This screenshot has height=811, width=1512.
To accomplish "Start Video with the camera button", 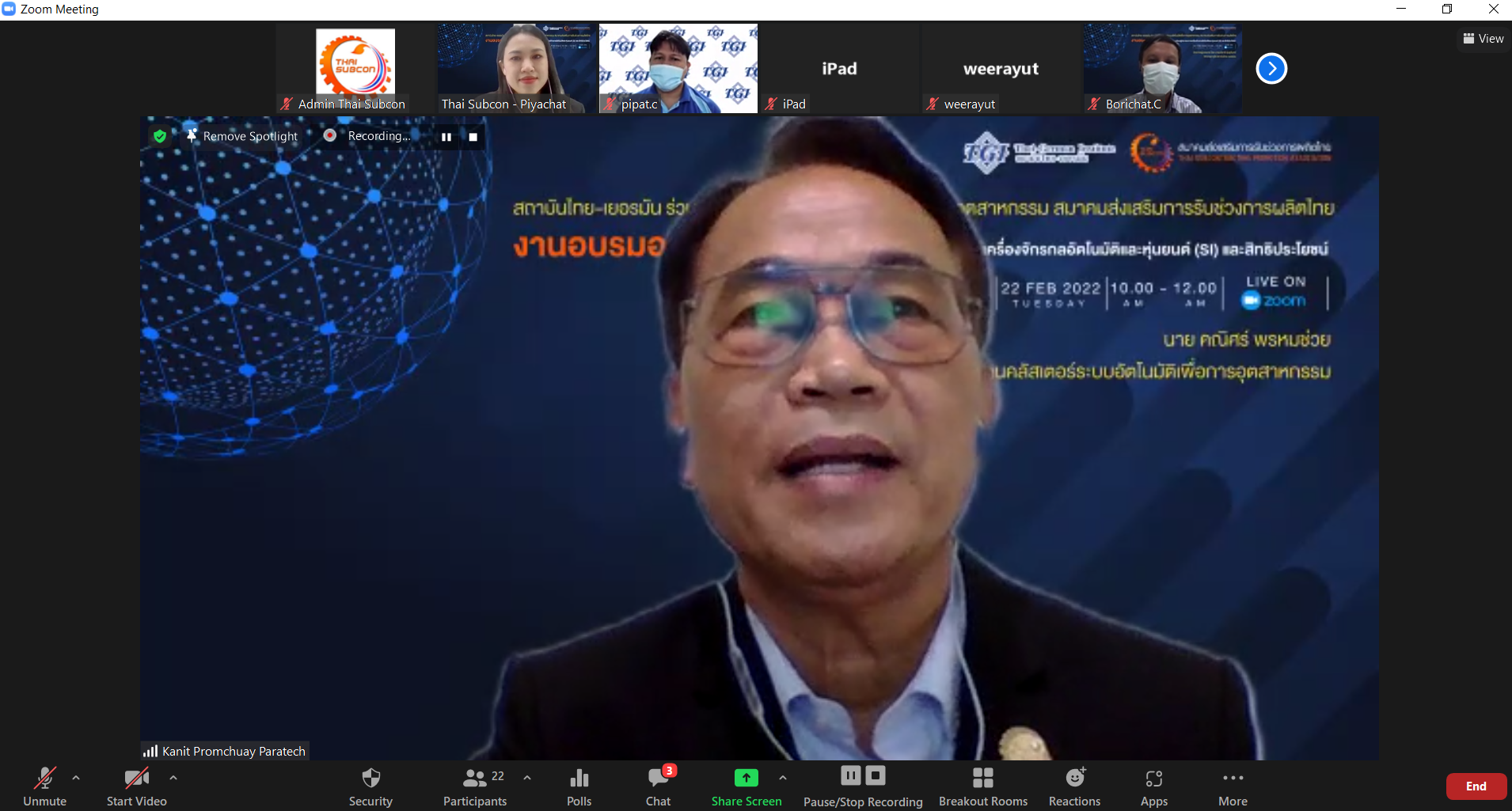I will 136,786.
